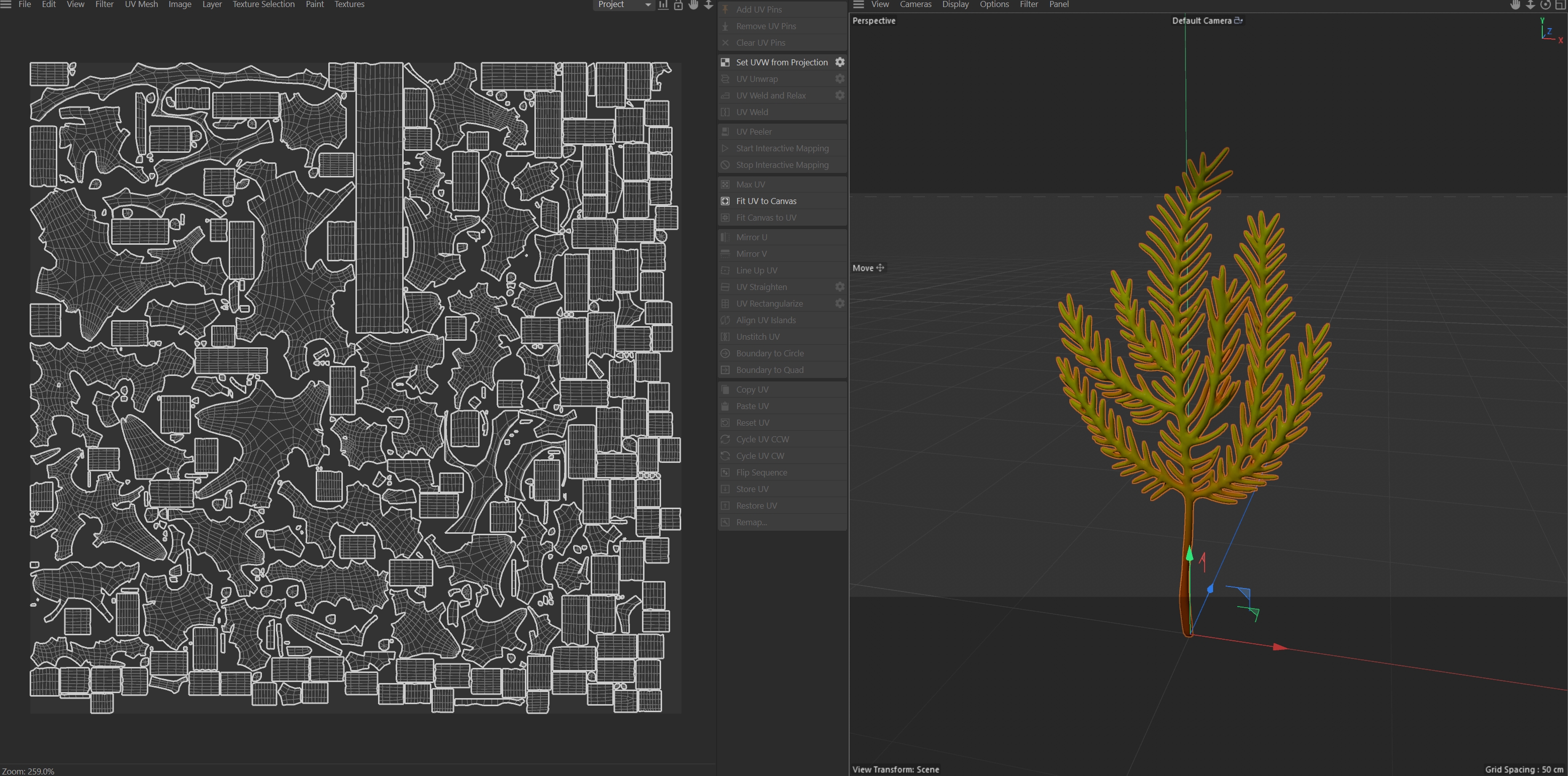Click Set UVW from Projection
Viewport: 1568px width, 776px height.
pyautogui.click(x=782, y=62)
